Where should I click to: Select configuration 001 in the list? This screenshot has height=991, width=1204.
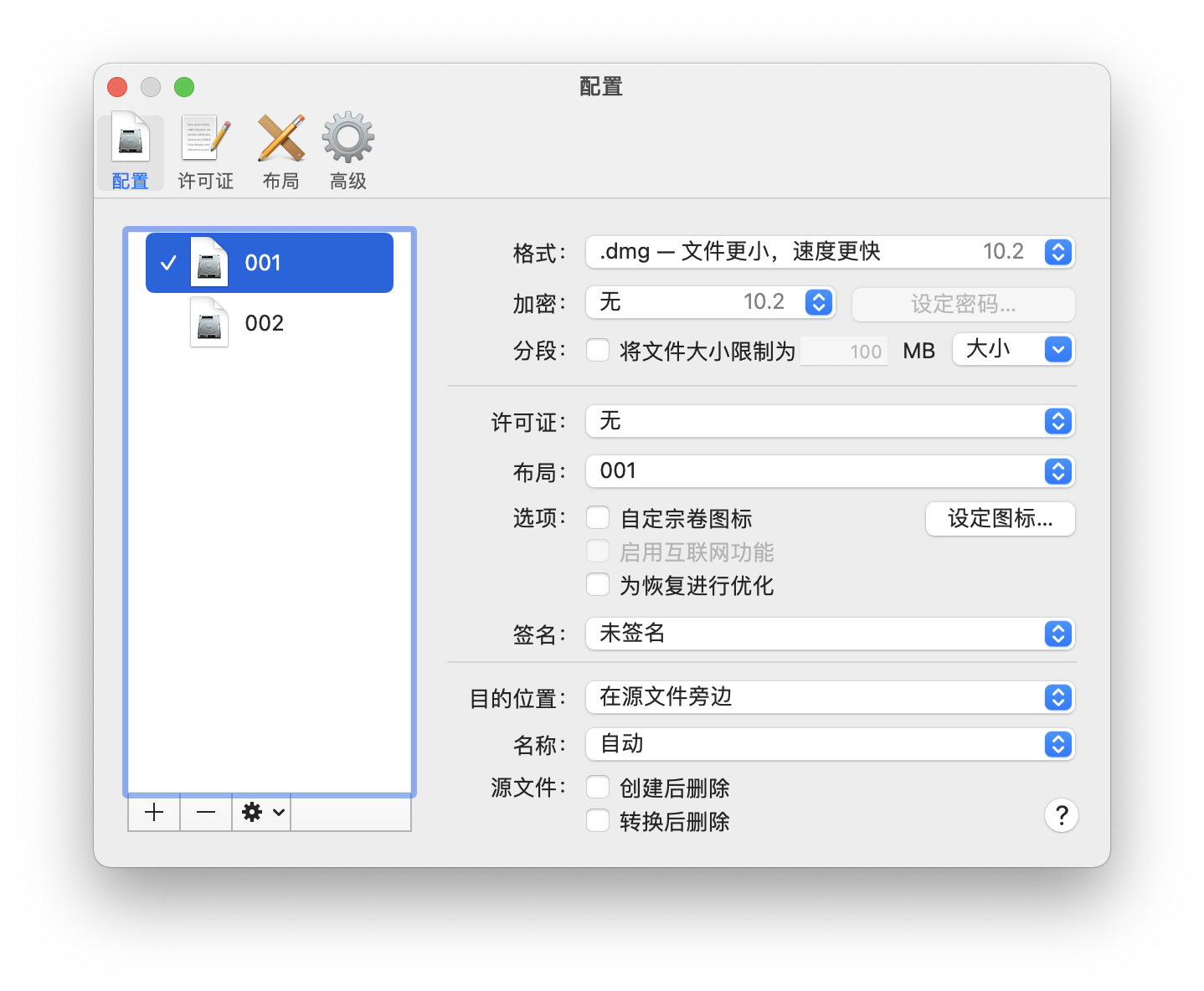click(270, 263)
